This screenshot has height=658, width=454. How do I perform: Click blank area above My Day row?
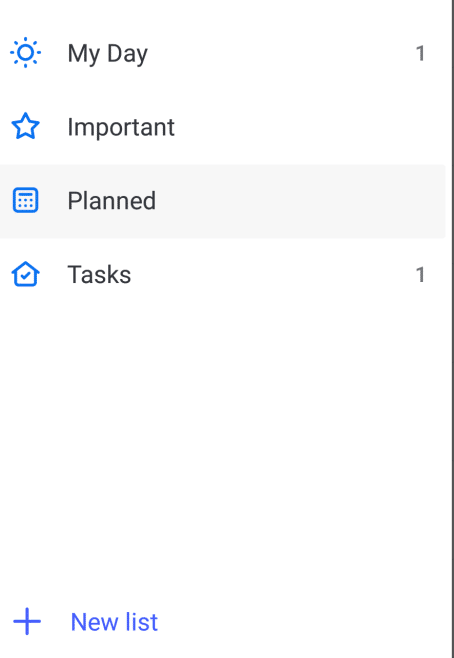click(x=222, y=8)
